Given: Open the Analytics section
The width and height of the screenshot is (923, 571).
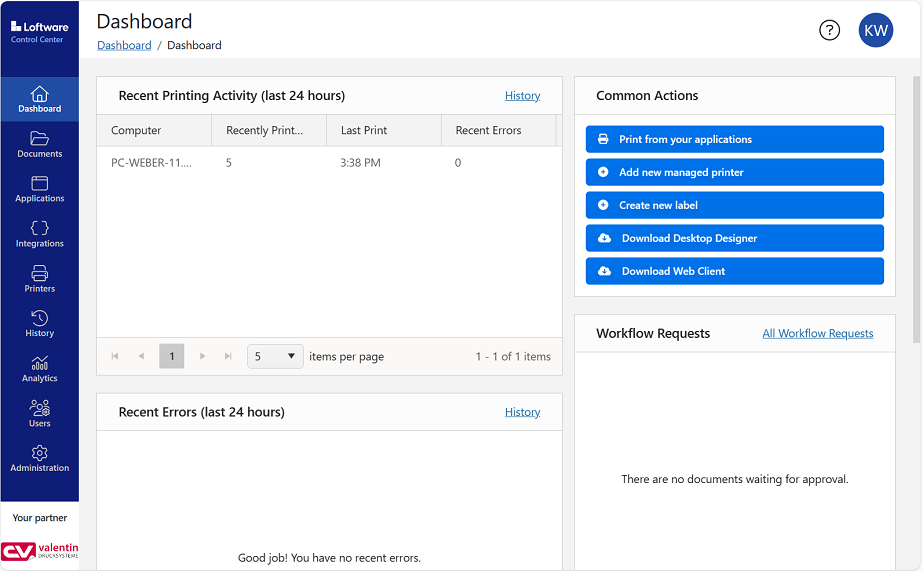Looking at the screenshot, I should (x=39, y=369).
